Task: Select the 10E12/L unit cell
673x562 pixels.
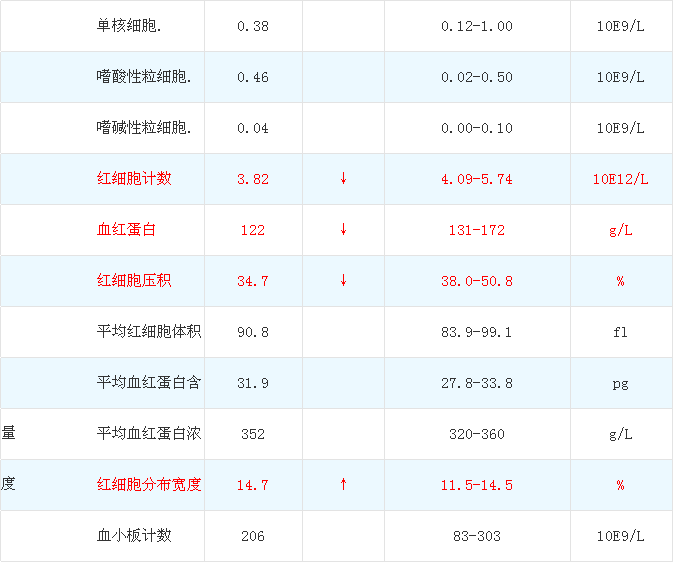Action: tap(620, 179)
